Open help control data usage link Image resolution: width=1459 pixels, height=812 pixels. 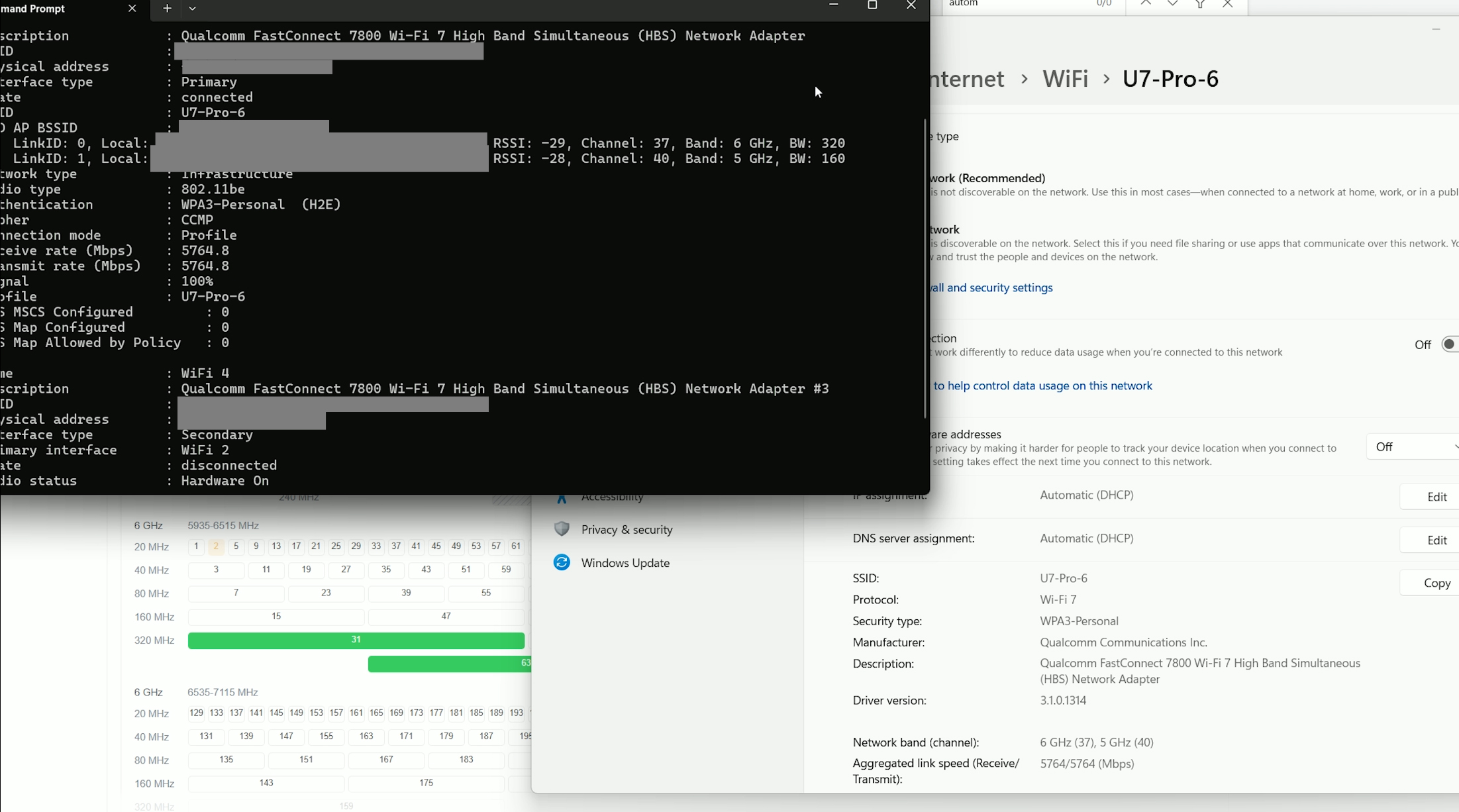pos(1042,385)
